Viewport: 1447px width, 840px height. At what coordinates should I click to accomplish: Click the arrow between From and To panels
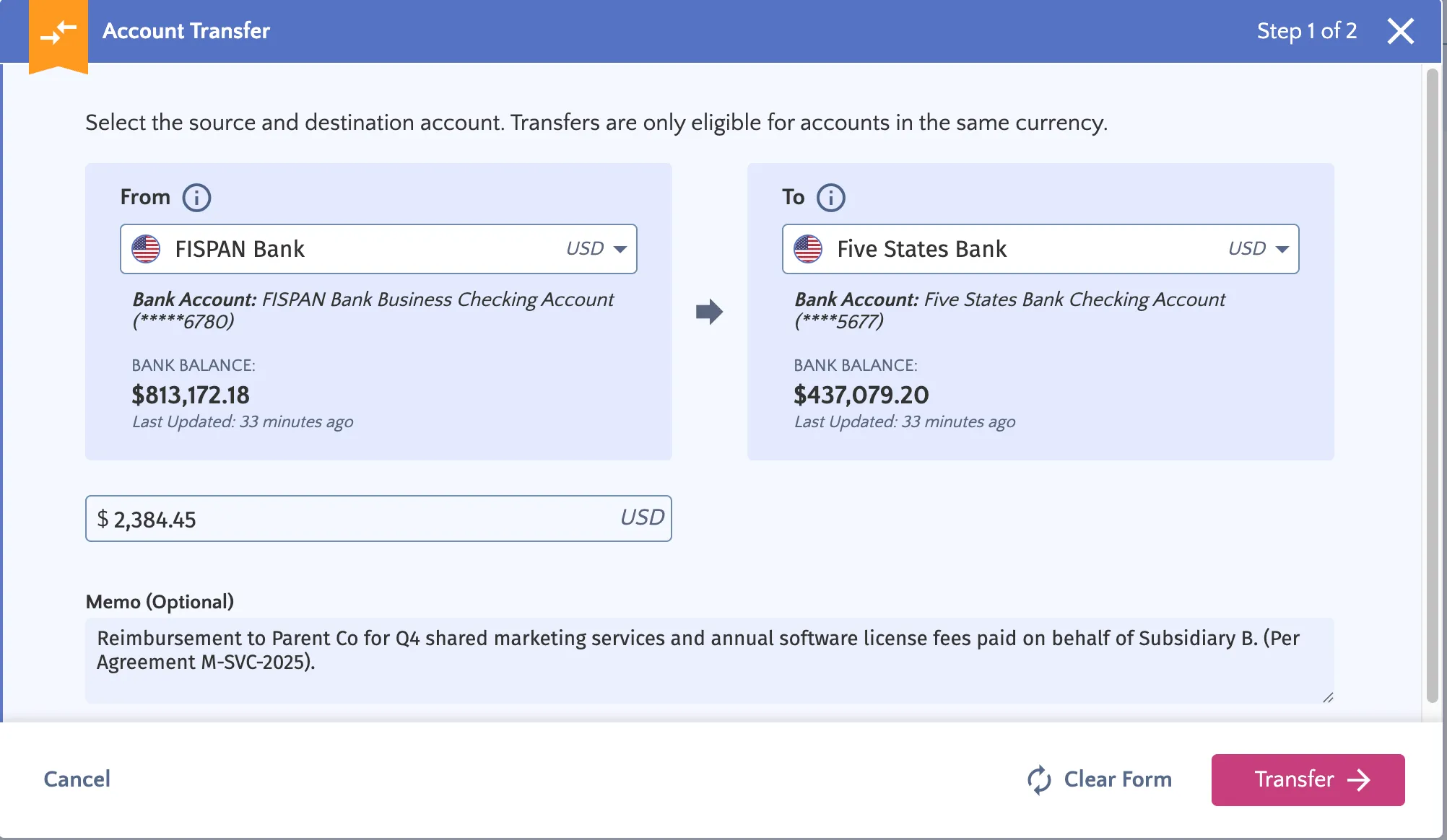click(709, 312)
